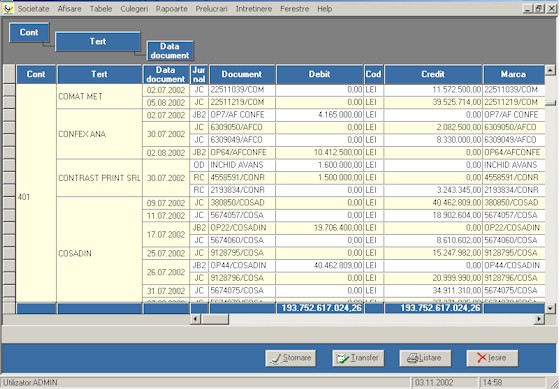Click the Document column header
Screen dimensions: 560x389
coord(242,74)
